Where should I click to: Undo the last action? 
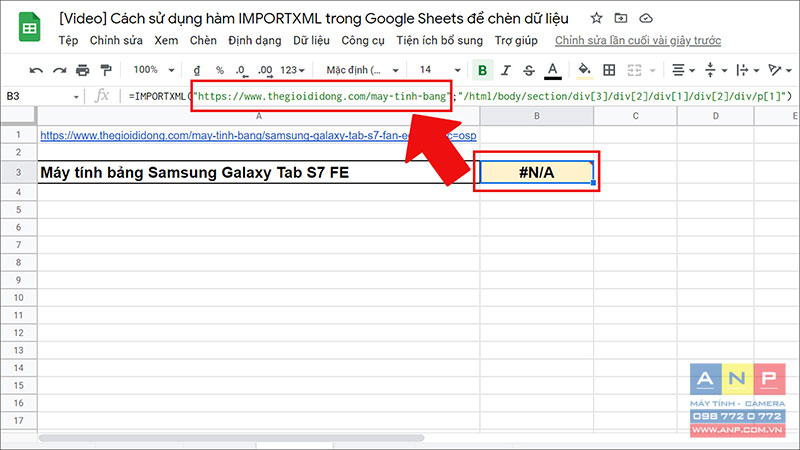(x=36, y=70)
